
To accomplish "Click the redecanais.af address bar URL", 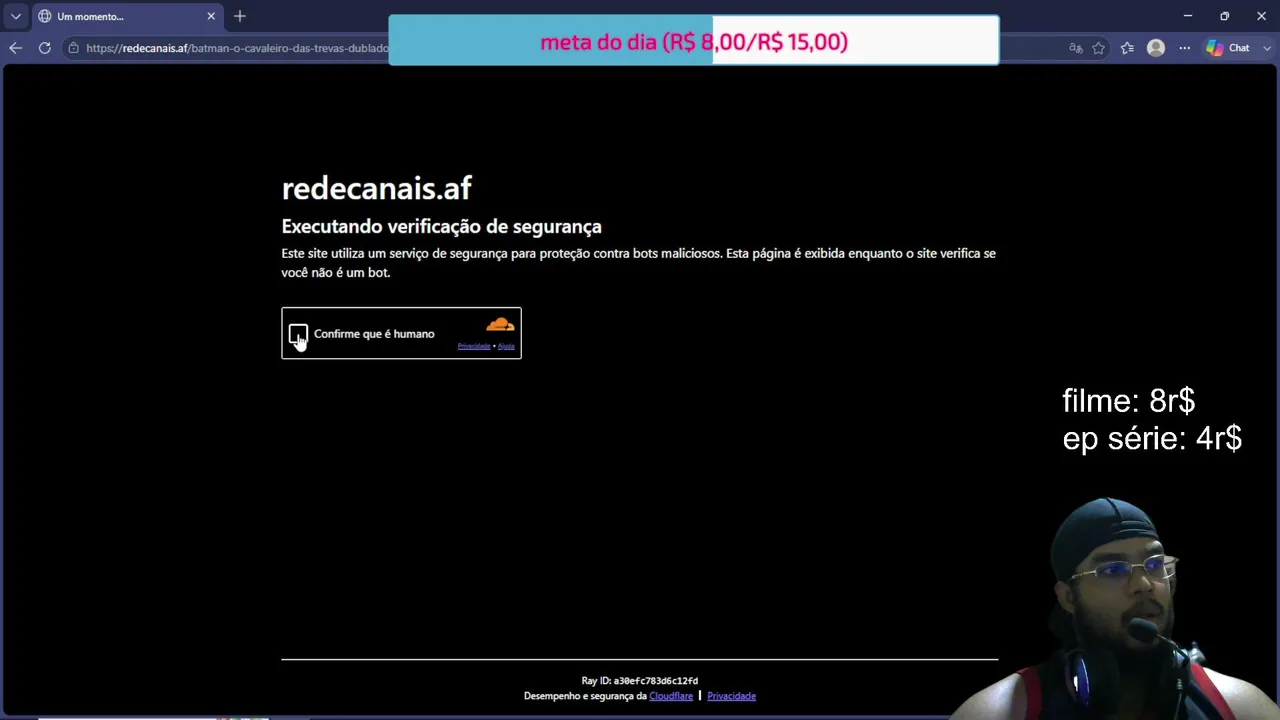I will coord(237,48).
